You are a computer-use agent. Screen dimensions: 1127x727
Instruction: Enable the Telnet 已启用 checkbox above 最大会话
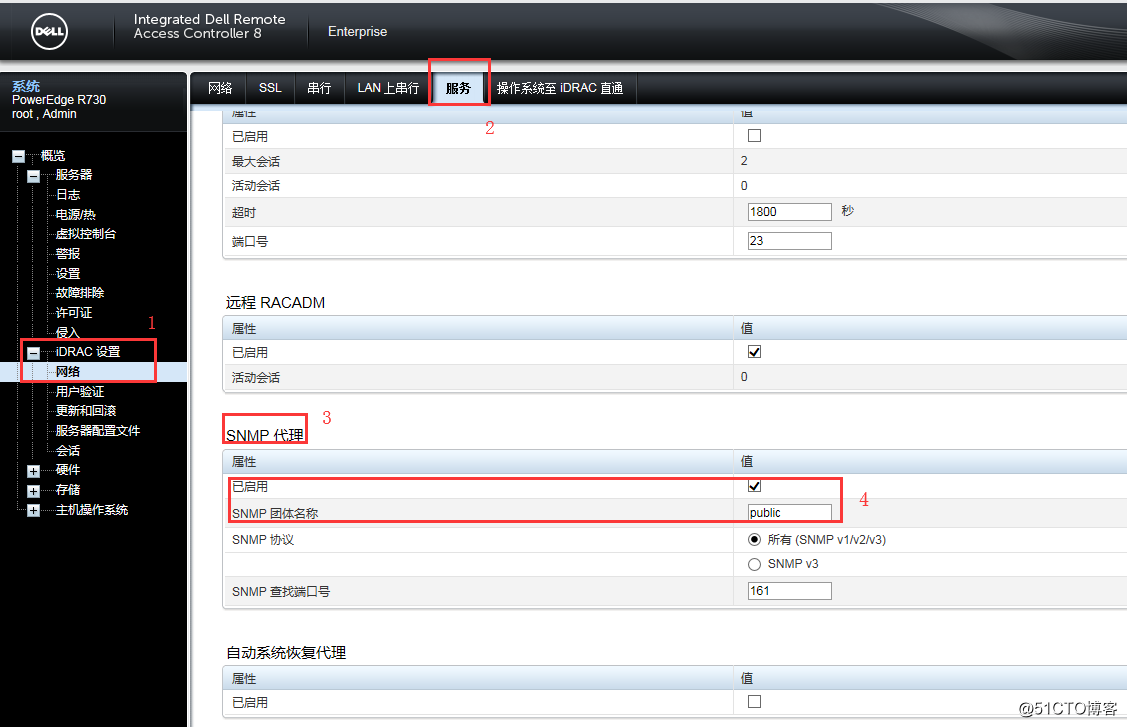(754, 135)
